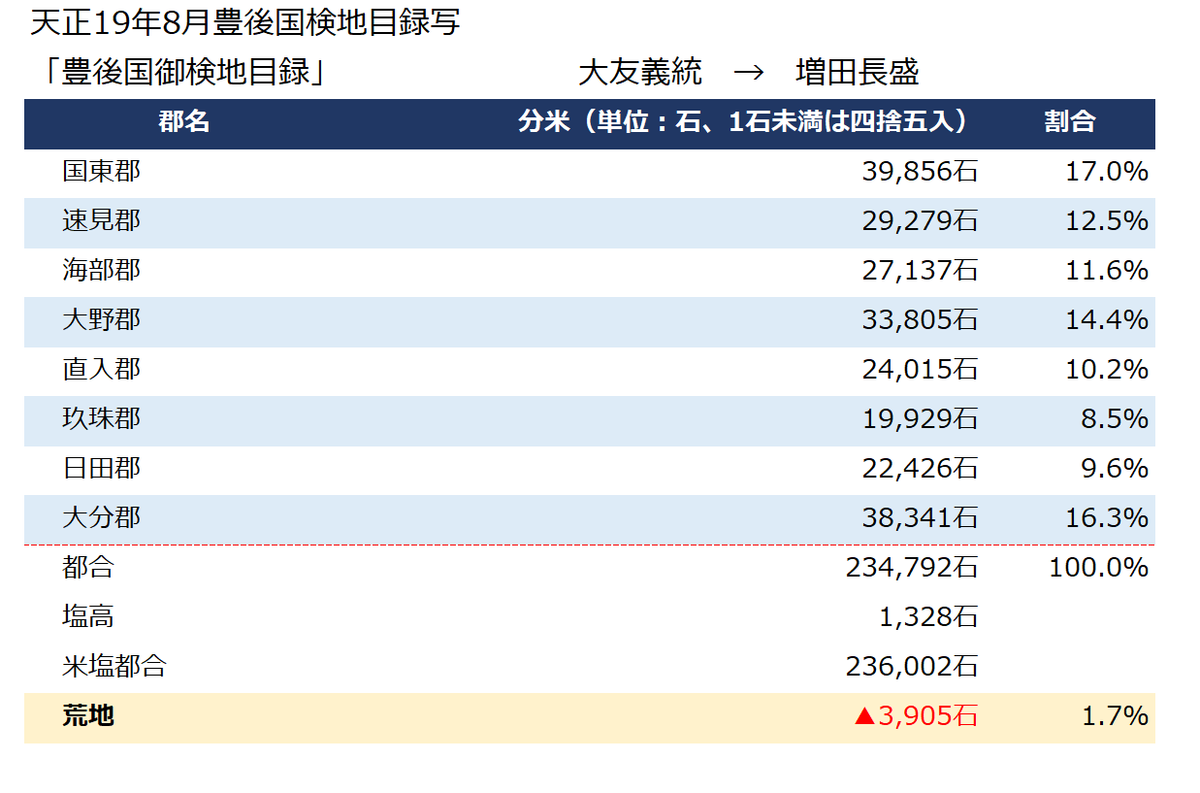Select the value 27,137石
Viewport: 1200px width, 793px height.
(920, 271)
